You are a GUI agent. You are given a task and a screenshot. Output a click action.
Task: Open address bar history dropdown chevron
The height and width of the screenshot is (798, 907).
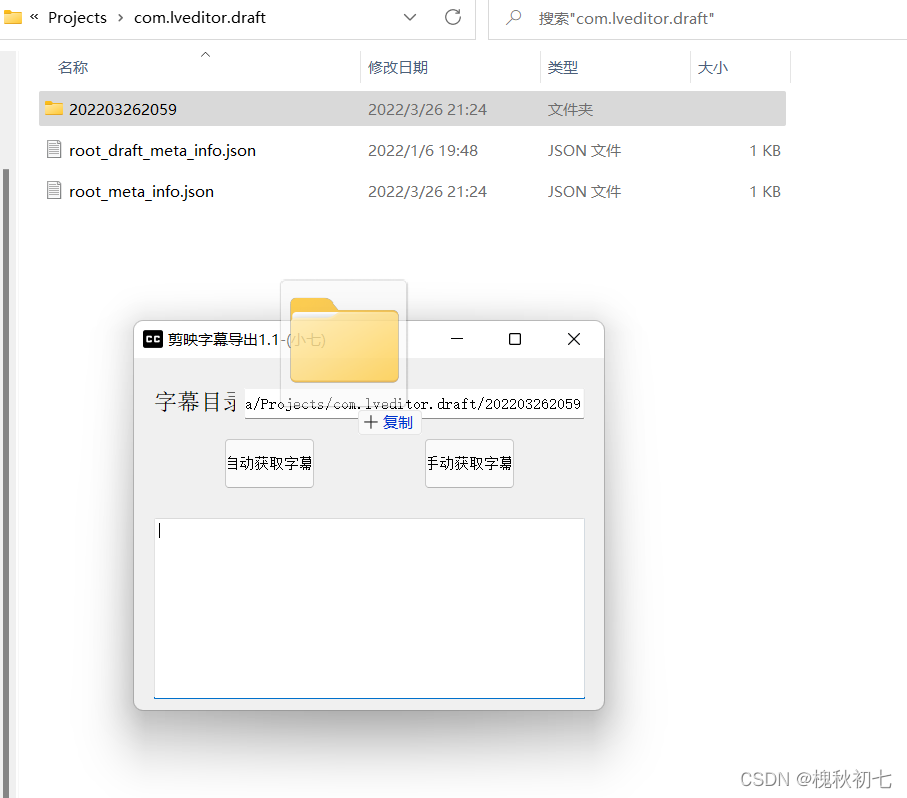tap(410, 17)
